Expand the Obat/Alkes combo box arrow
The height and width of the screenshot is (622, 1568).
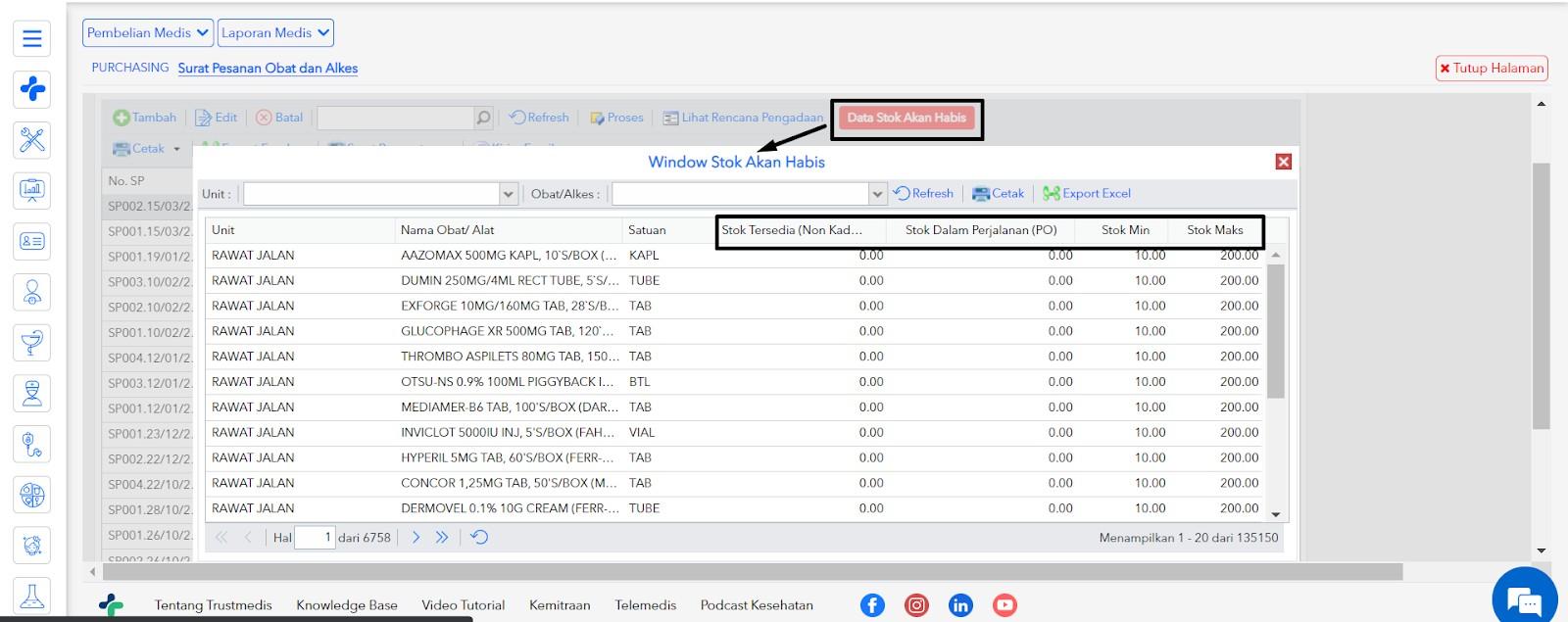tap(877, 194)
